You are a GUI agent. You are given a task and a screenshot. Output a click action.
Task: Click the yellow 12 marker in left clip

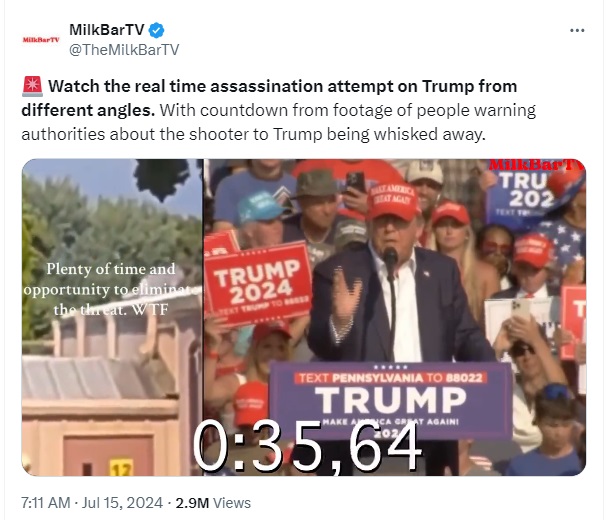121,467
